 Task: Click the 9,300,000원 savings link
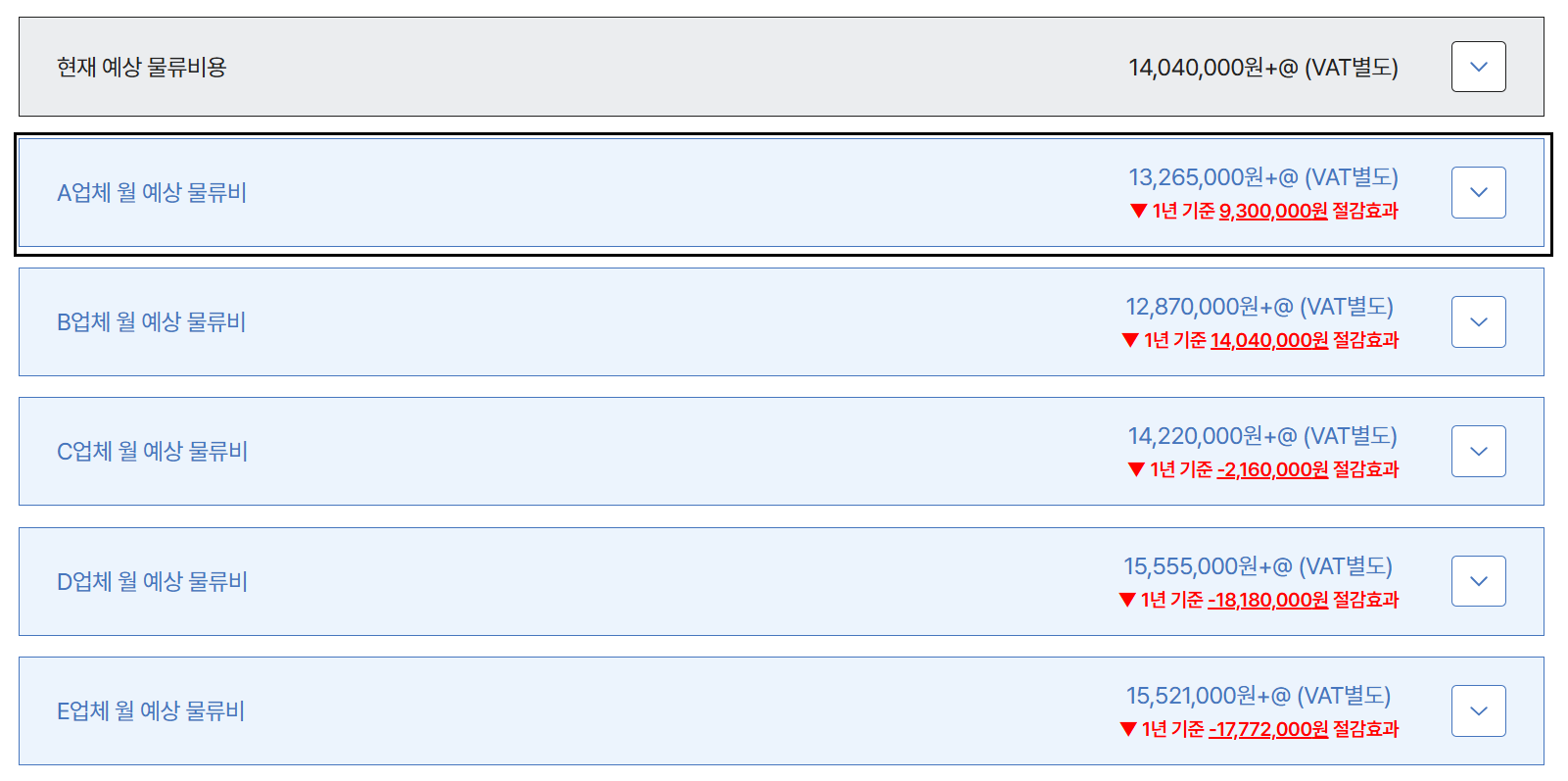click(1273, 211)
